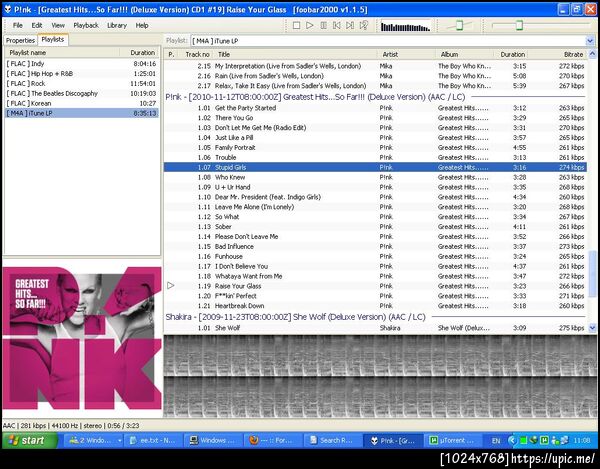600x469 pixels.
Task: Select track So What
Action: point(375,217)
